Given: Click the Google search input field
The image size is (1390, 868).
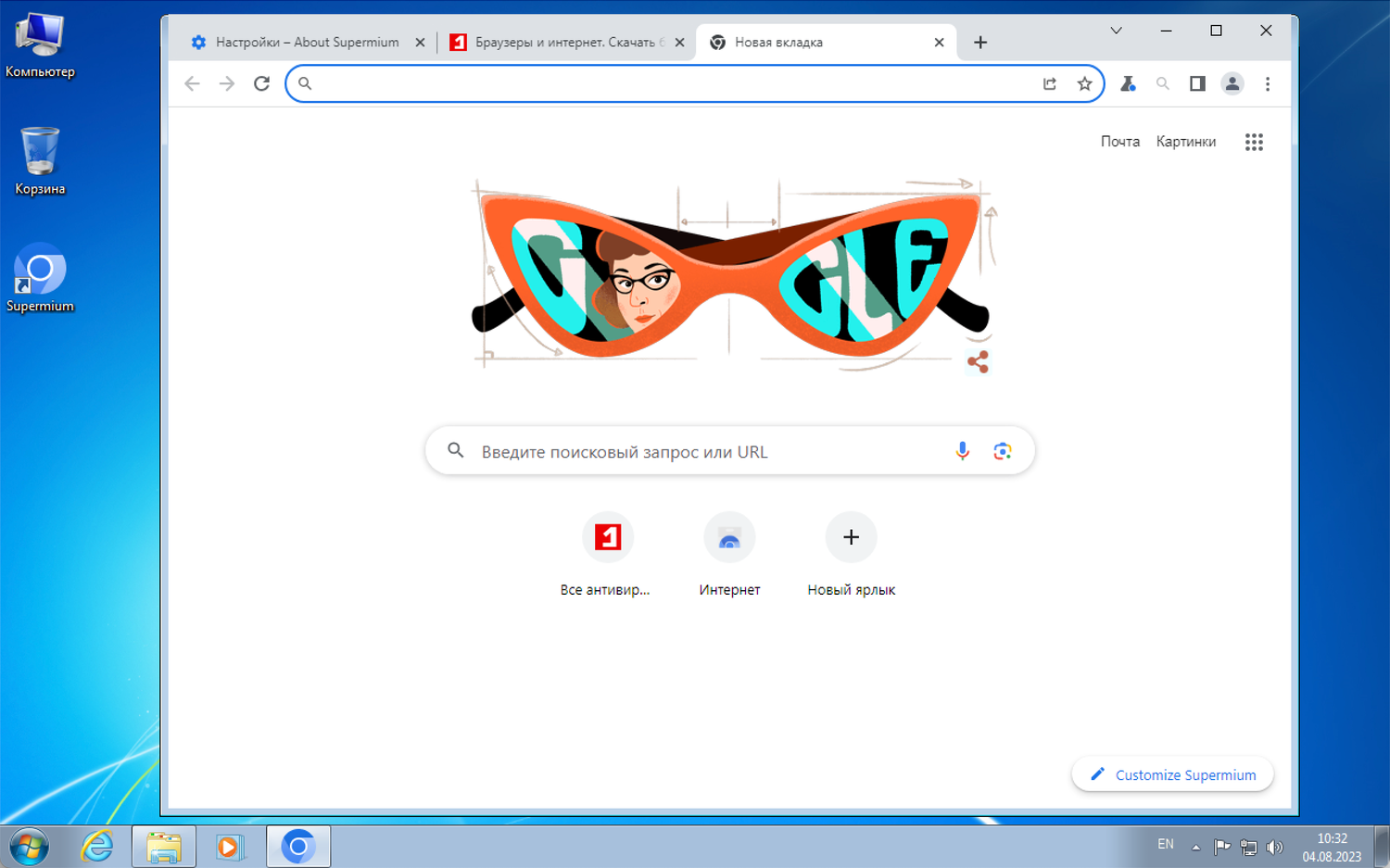Looking at the screenshot, I should (730, 451).
